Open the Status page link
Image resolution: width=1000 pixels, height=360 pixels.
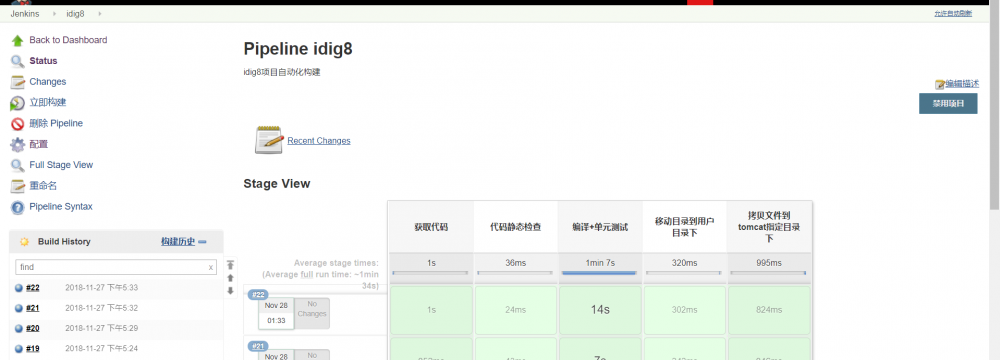tap(43, 61)
